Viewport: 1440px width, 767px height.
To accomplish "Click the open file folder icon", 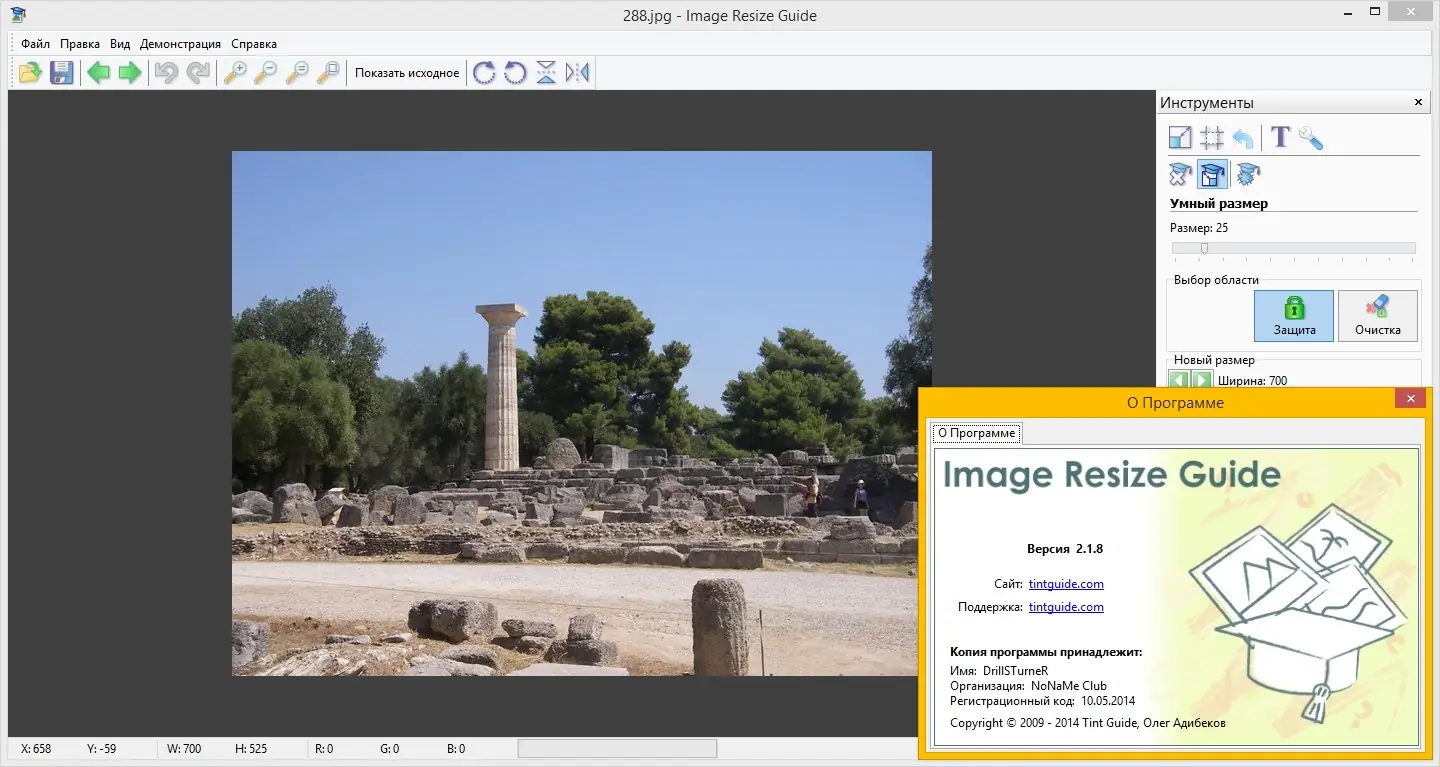I will pyautogui.click(x=30, y=73).
